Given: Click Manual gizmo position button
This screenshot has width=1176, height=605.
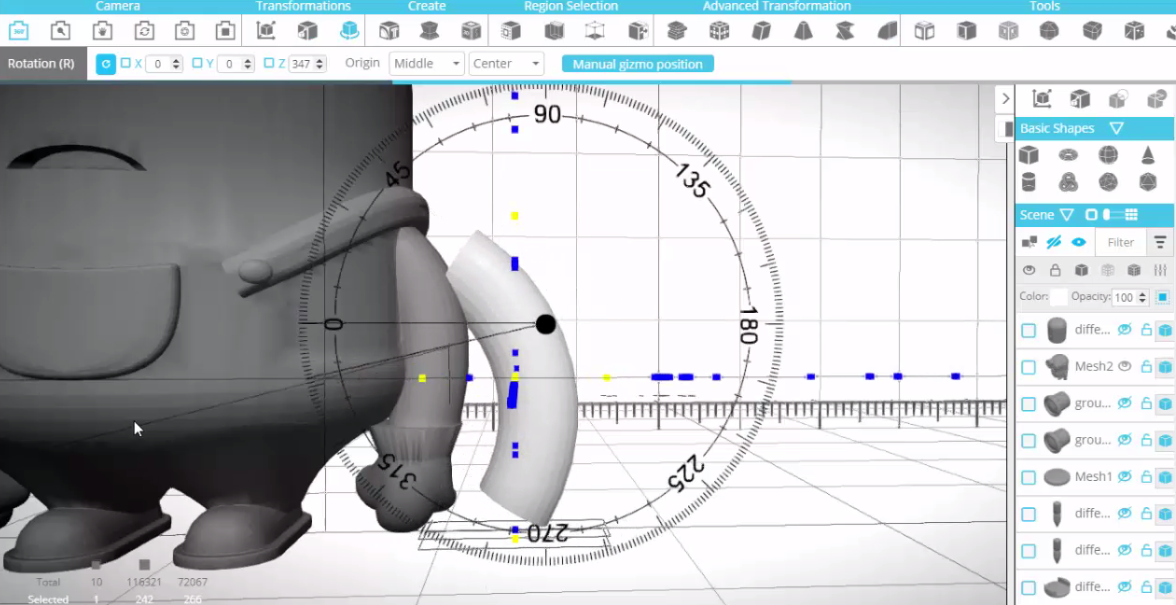Looking at the screenshot, I should 638,64.
